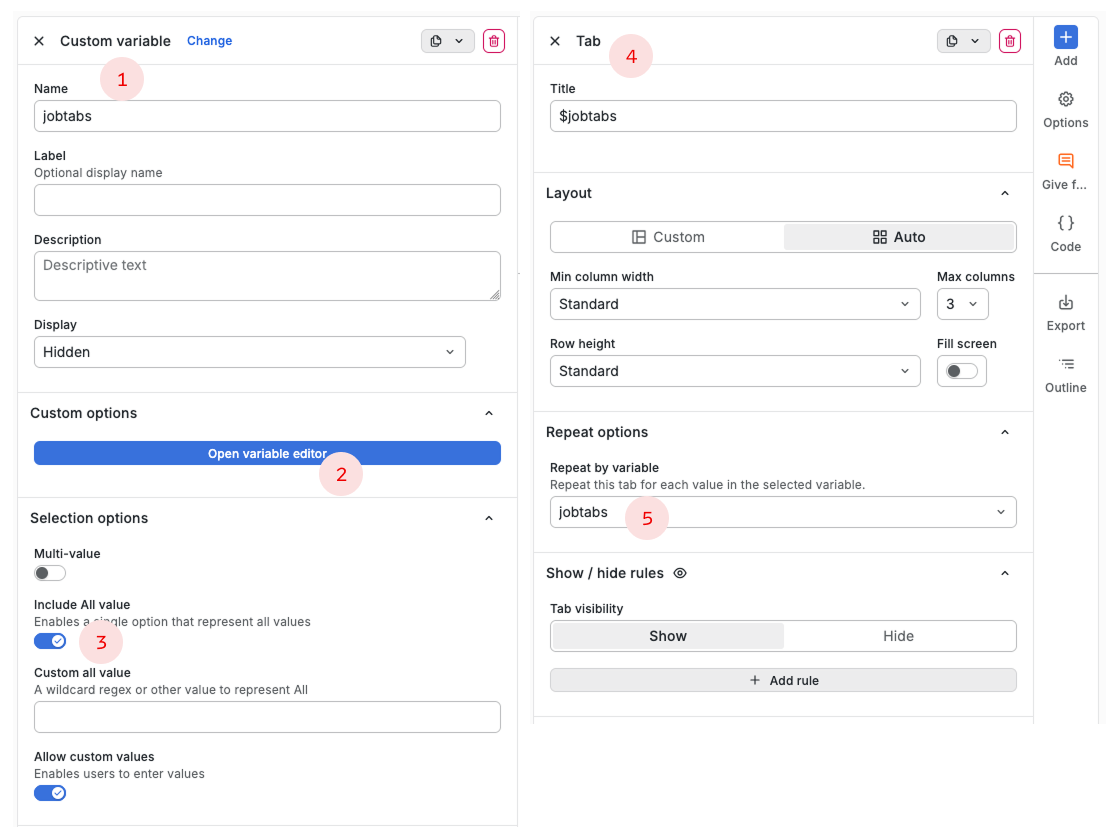Collapse the Repeat options section
This screenshot has width=1116, height=838.
click(1005, 433)
